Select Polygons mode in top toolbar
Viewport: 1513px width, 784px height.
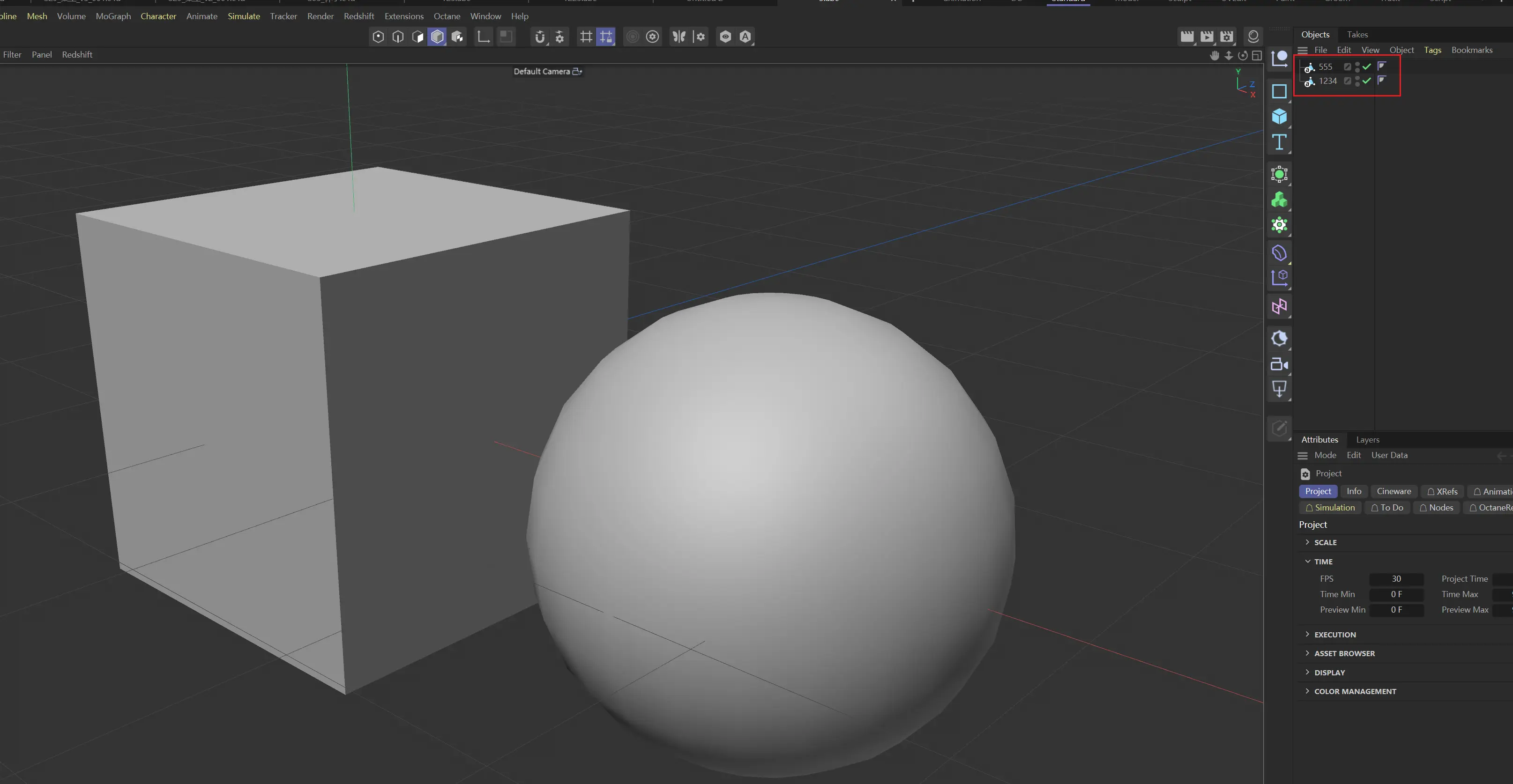coord(417,37)
